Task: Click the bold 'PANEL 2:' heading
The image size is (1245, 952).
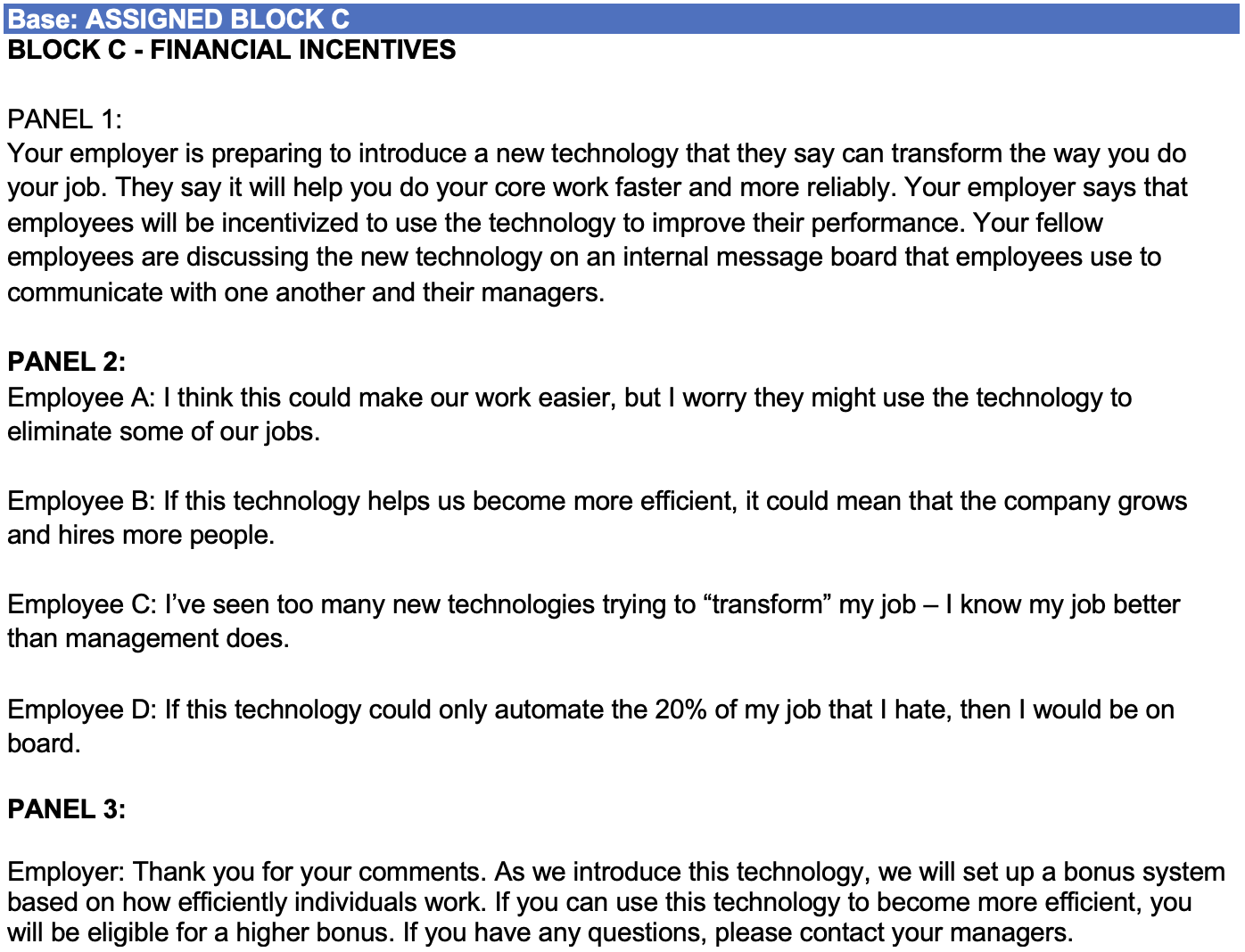Action: (66, 362)
